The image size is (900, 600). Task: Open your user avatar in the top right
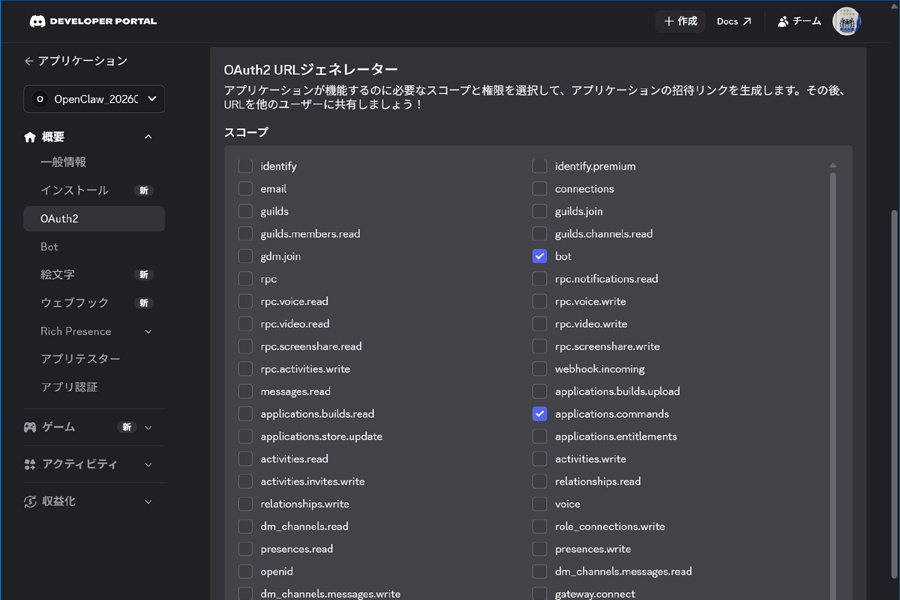coord(846,20)
